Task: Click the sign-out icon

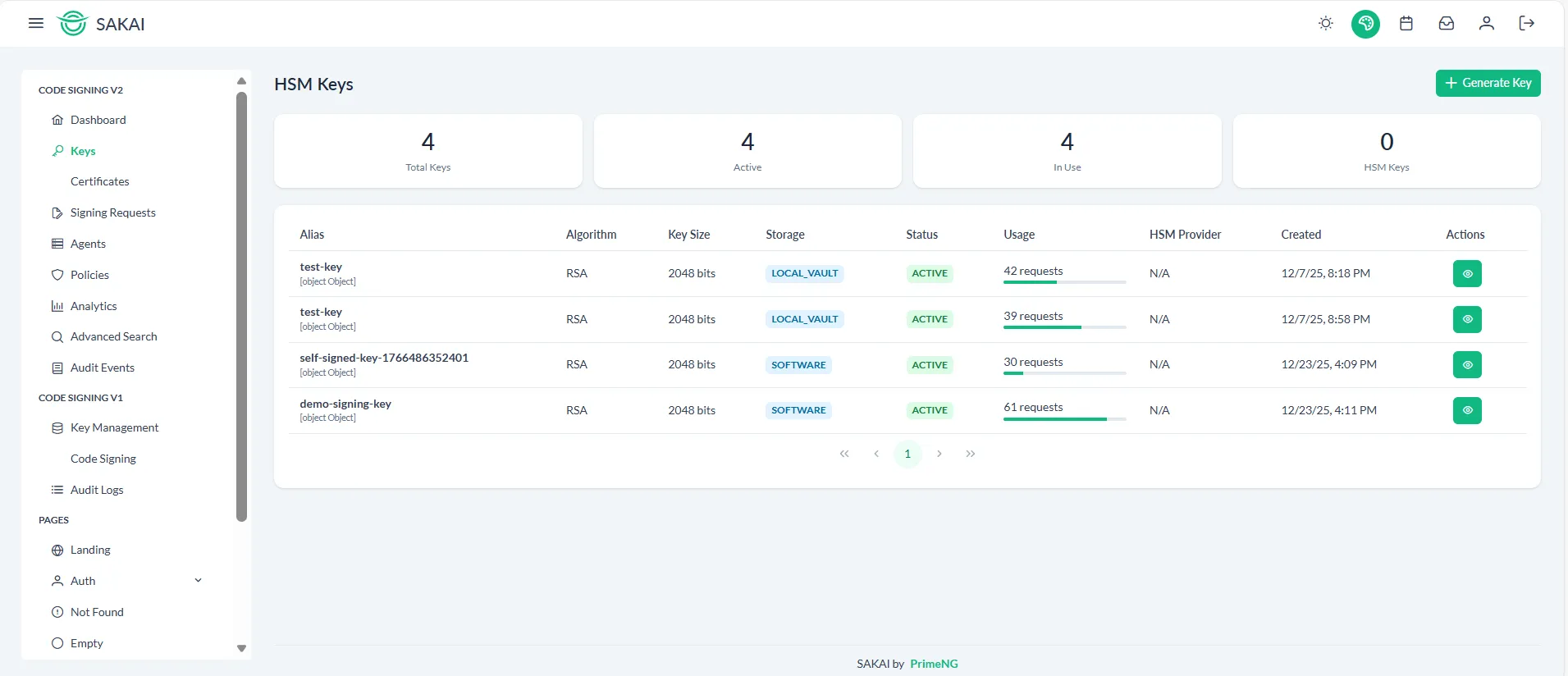Action: coord(1526,24)
